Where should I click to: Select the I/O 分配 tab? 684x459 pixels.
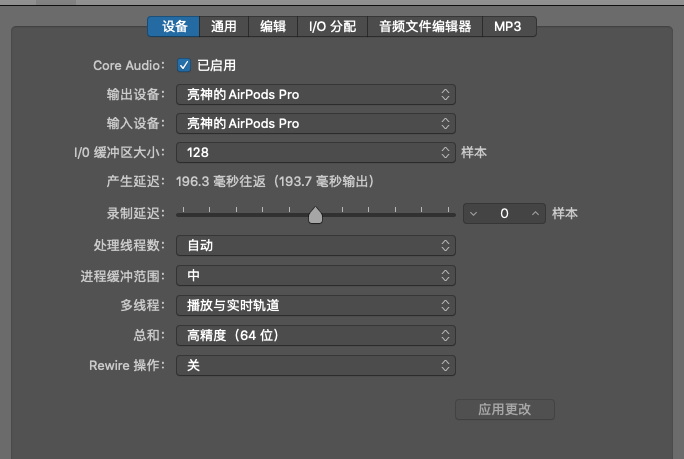pyautogui.click(x=332, y=27)
